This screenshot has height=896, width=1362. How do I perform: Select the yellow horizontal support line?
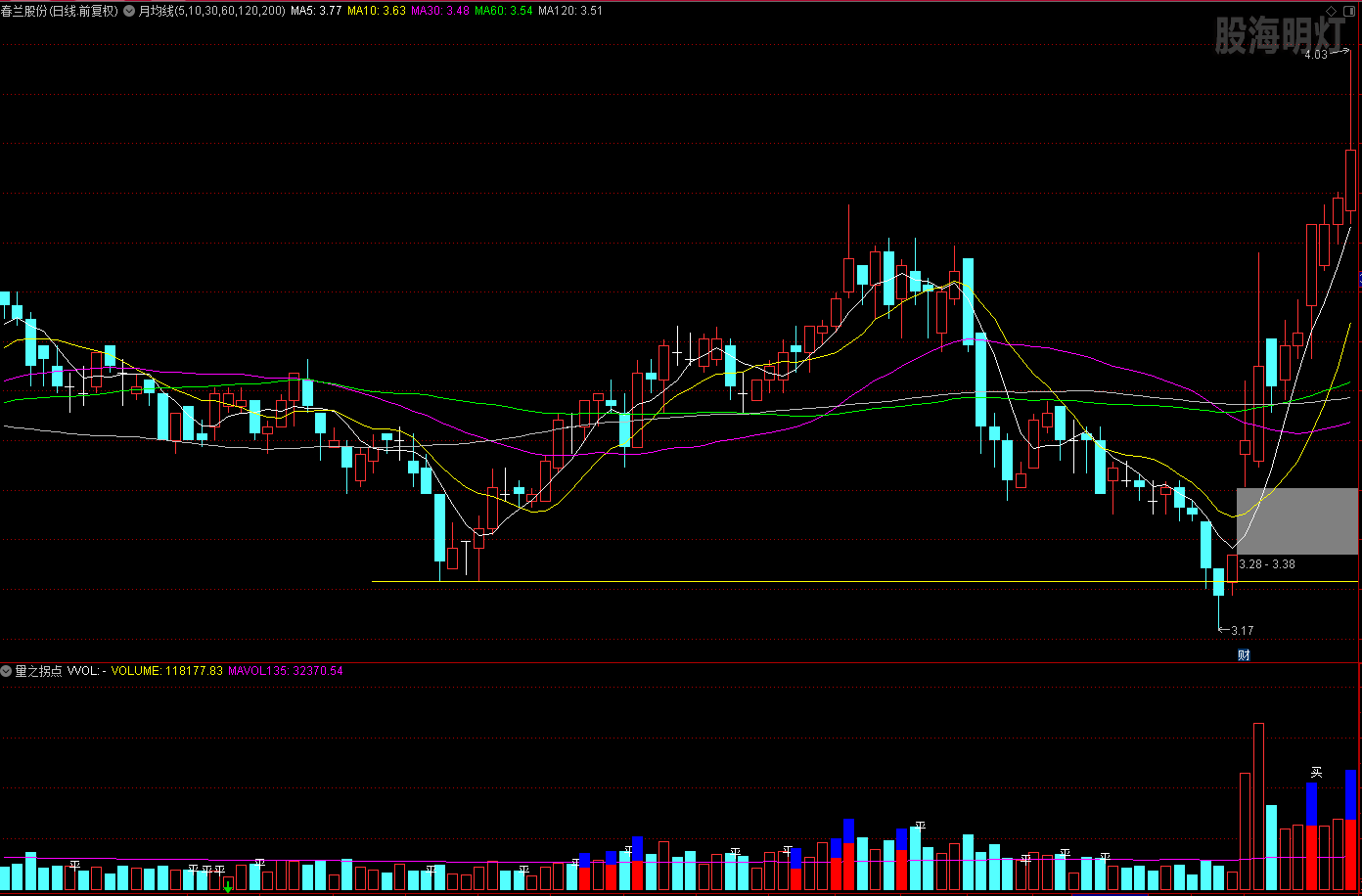(783, 582)
